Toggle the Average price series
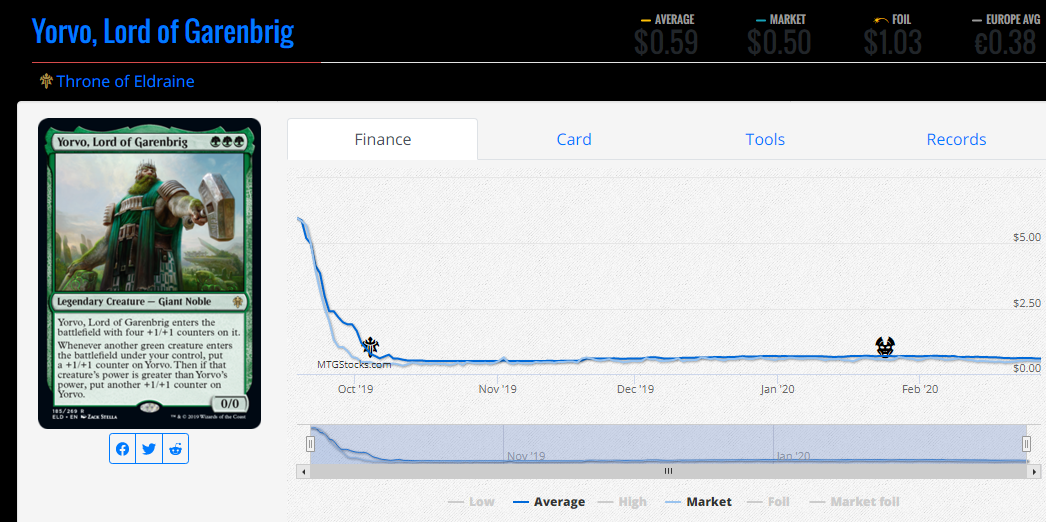This screenshot has width=1046, height=522. [x=549, y=502]
